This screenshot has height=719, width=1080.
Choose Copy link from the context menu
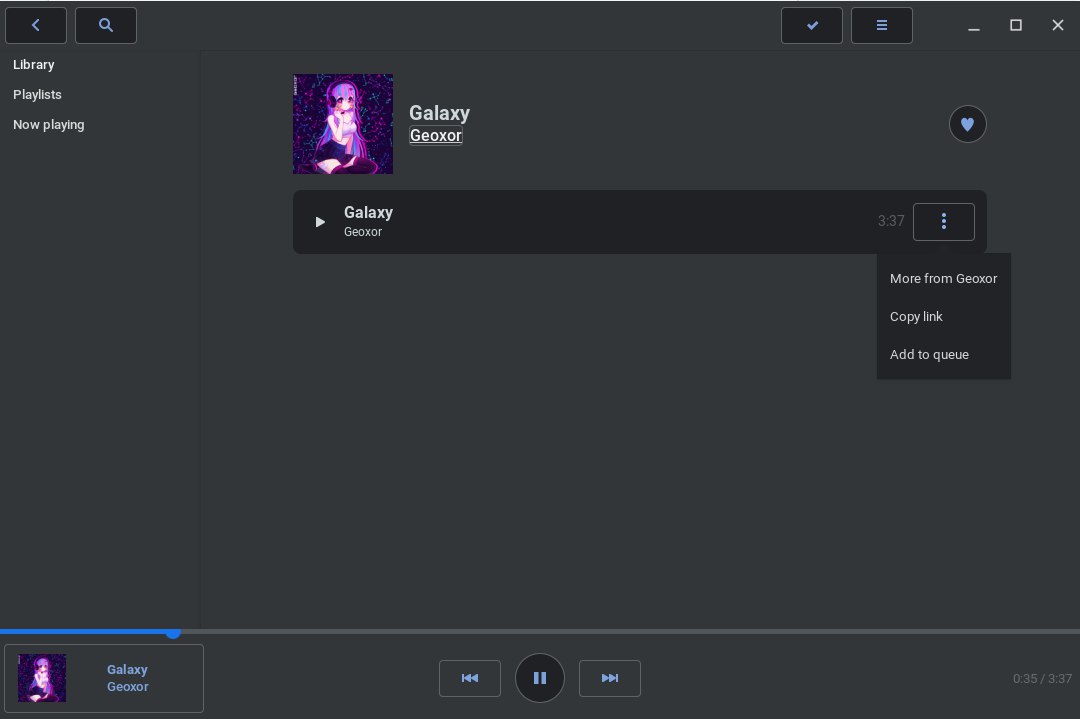point(943,316)
